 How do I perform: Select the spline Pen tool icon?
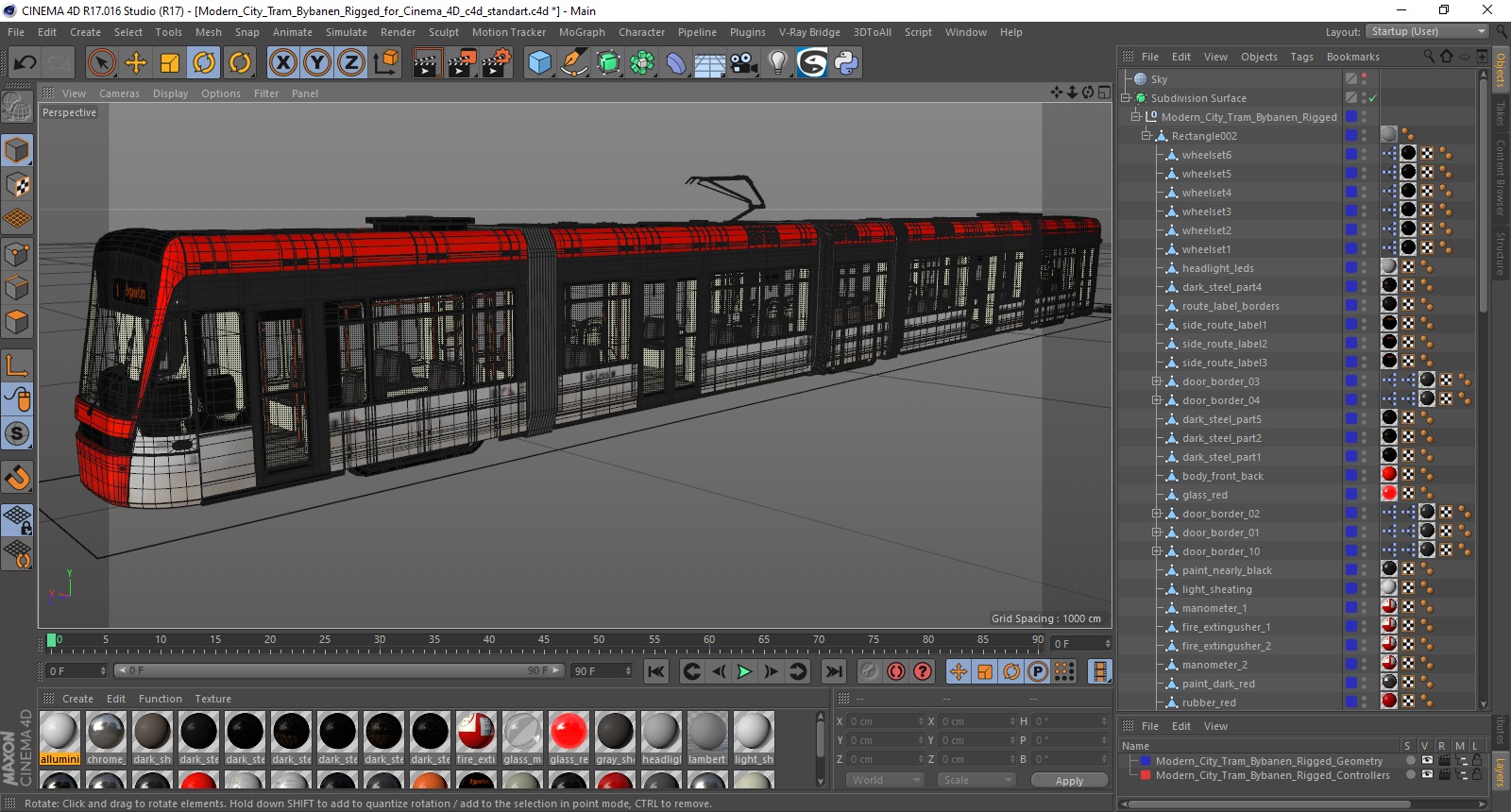click(x=573, y=63)
